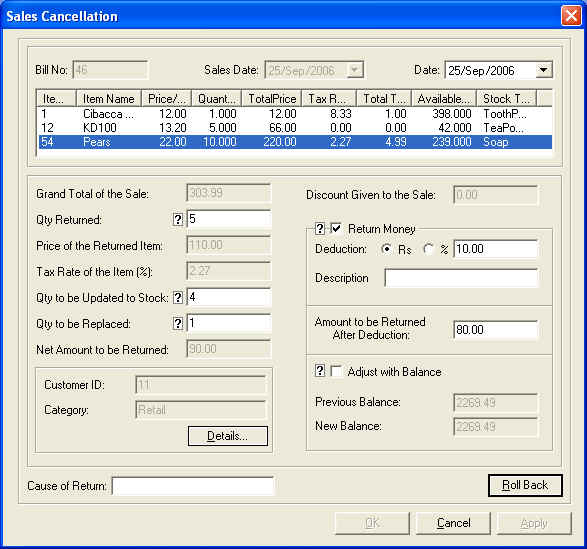Open customer Details button
The height and width of the screenshot is (549, 587).
(x=228, y=436)
